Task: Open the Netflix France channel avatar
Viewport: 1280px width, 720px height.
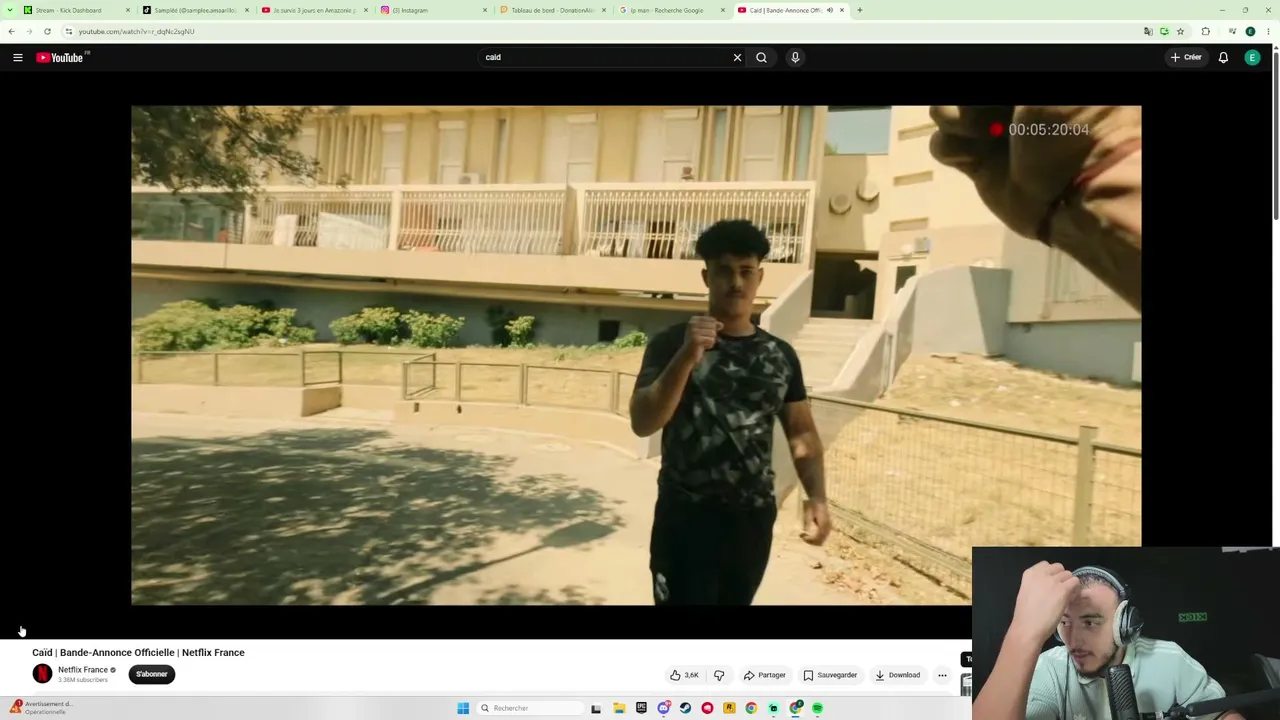Action: [42, 674]
